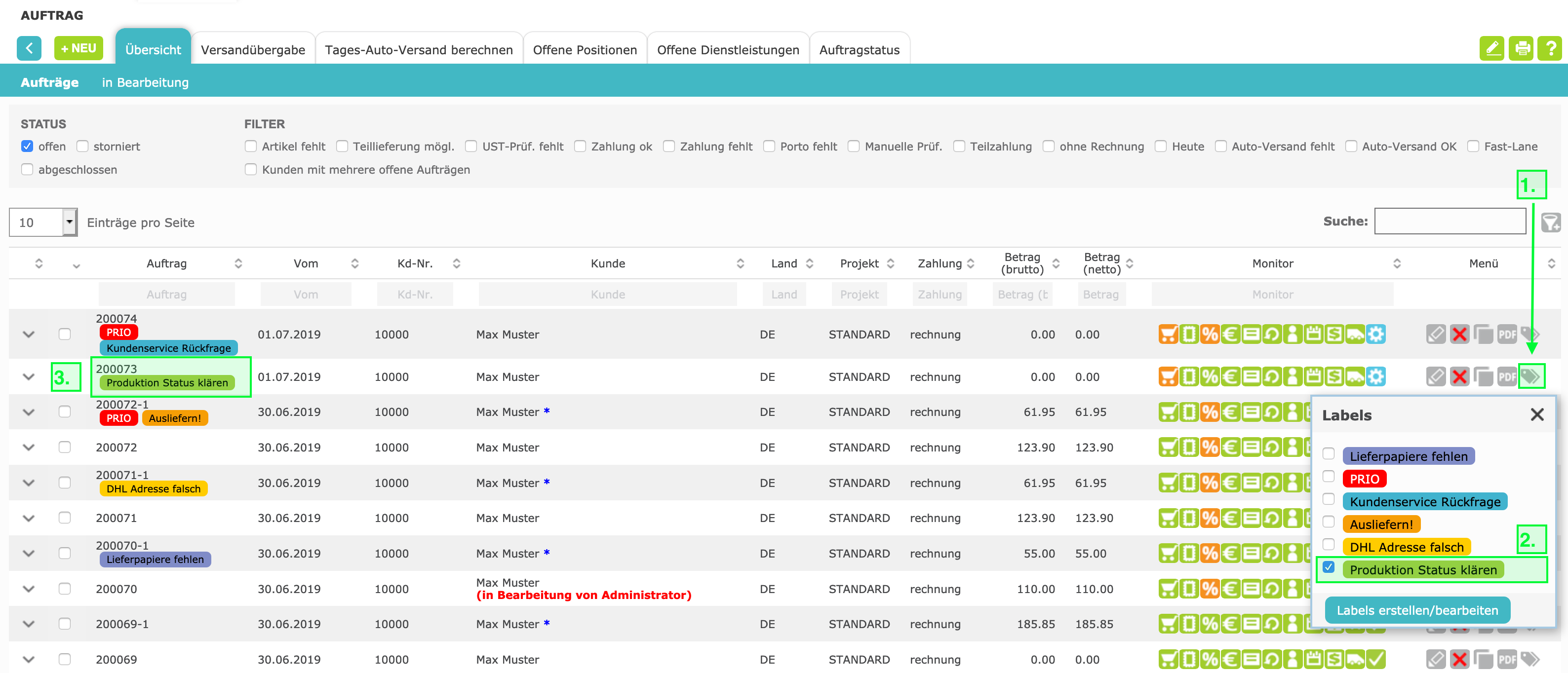Click the labels tag icon for order 200073
This screenshot has width=1568, height=673.
click(x=1530, y=376)
